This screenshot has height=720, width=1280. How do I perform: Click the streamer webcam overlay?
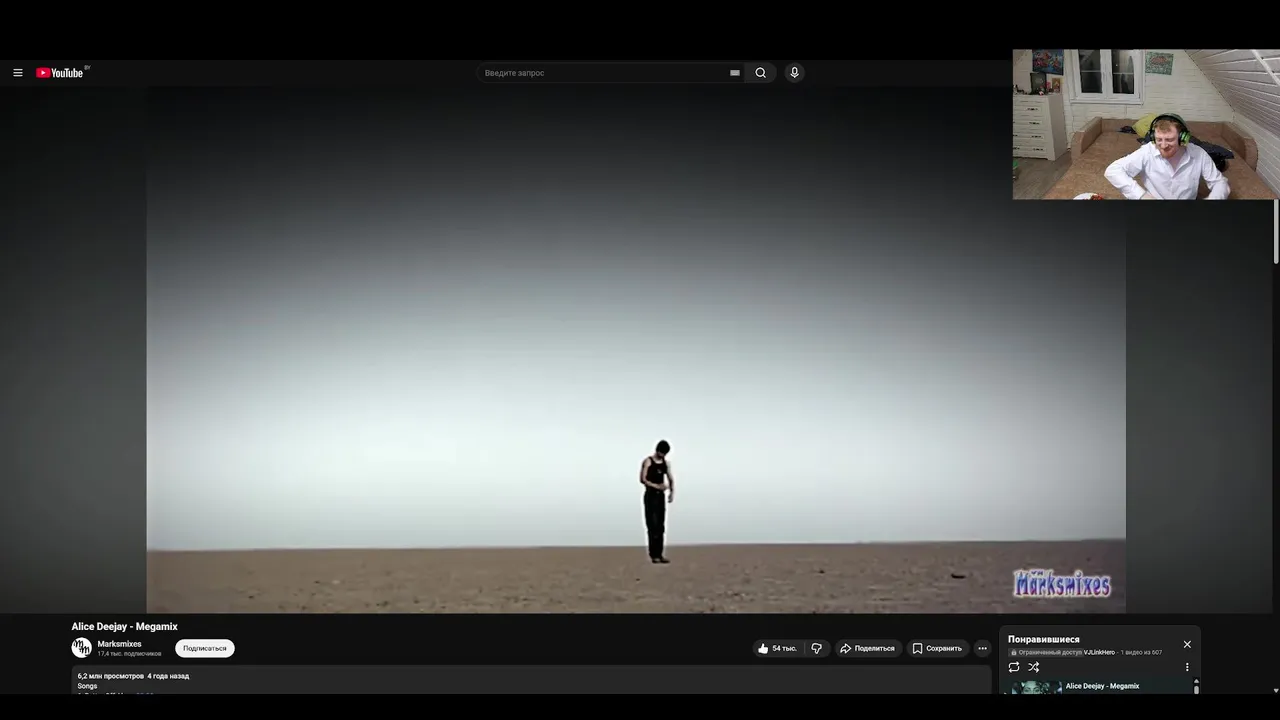(1146, 125)
